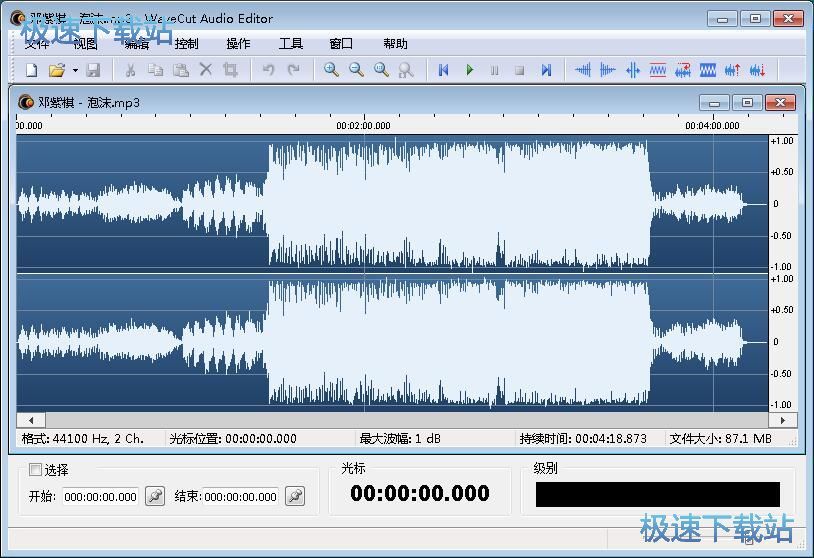Enable the 选择 checkbox
The width and height of the screenshot is (814, 558).
tap(36, 470)
